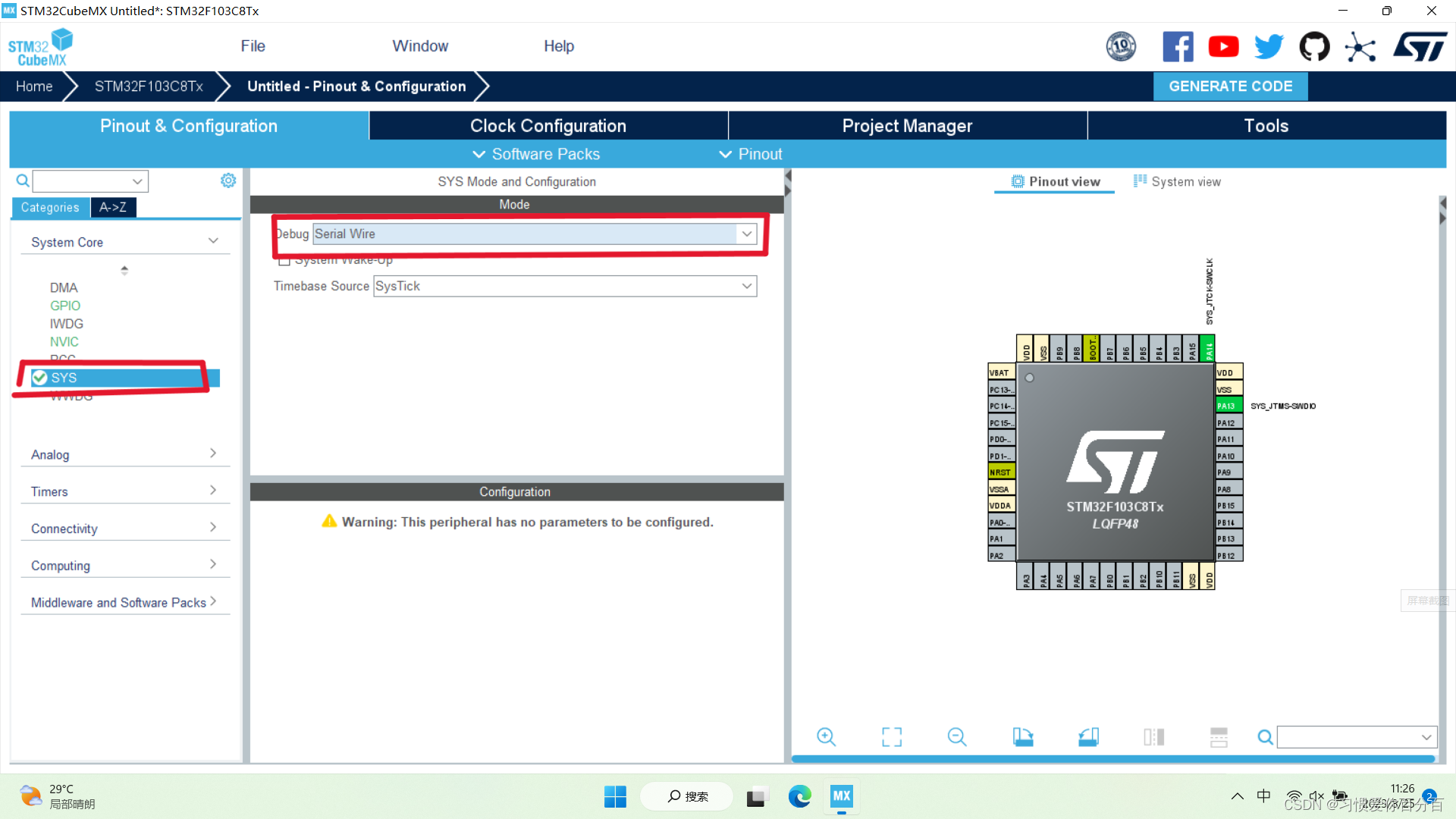Switch to the Clock Configuration tab
This screenshot has width=1456, height=819.
[548, 125]
